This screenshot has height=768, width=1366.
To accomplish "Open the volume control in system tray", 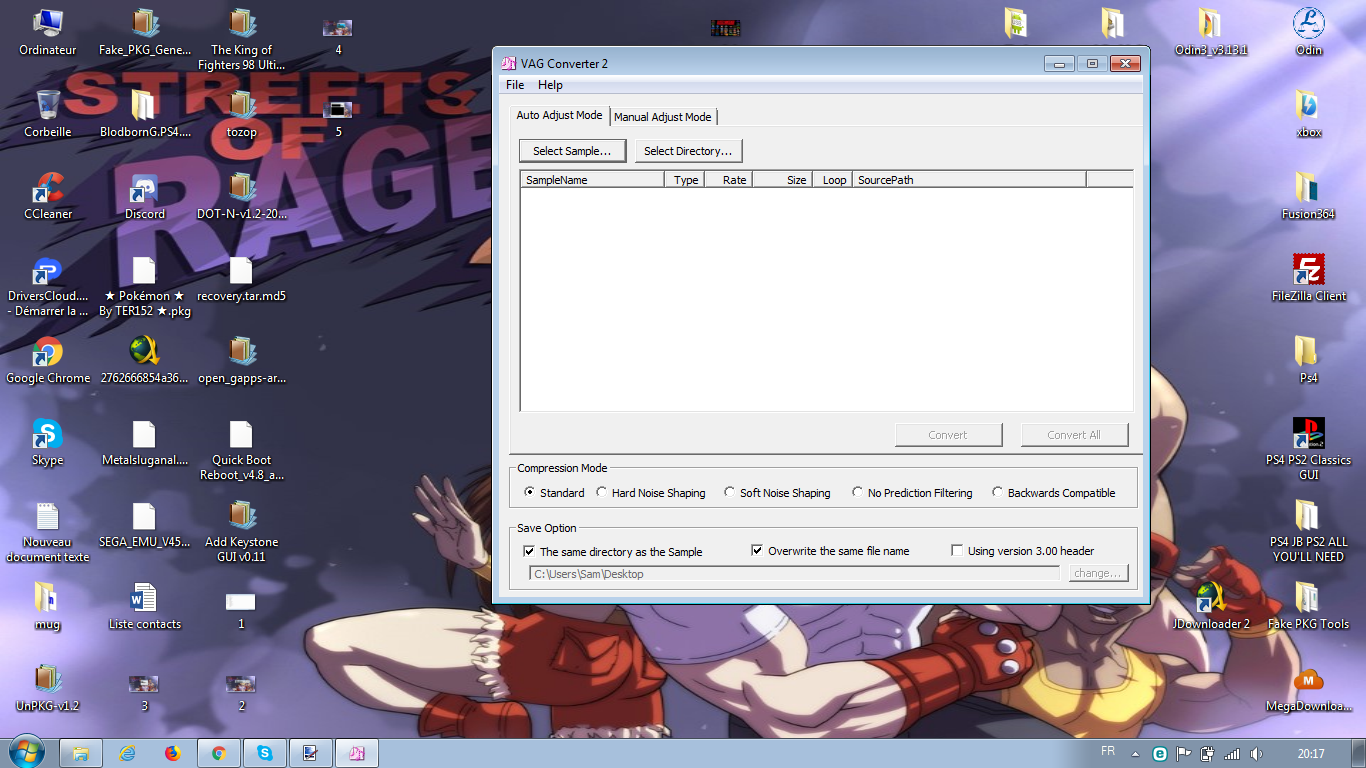I will (x=1257, y=754).
